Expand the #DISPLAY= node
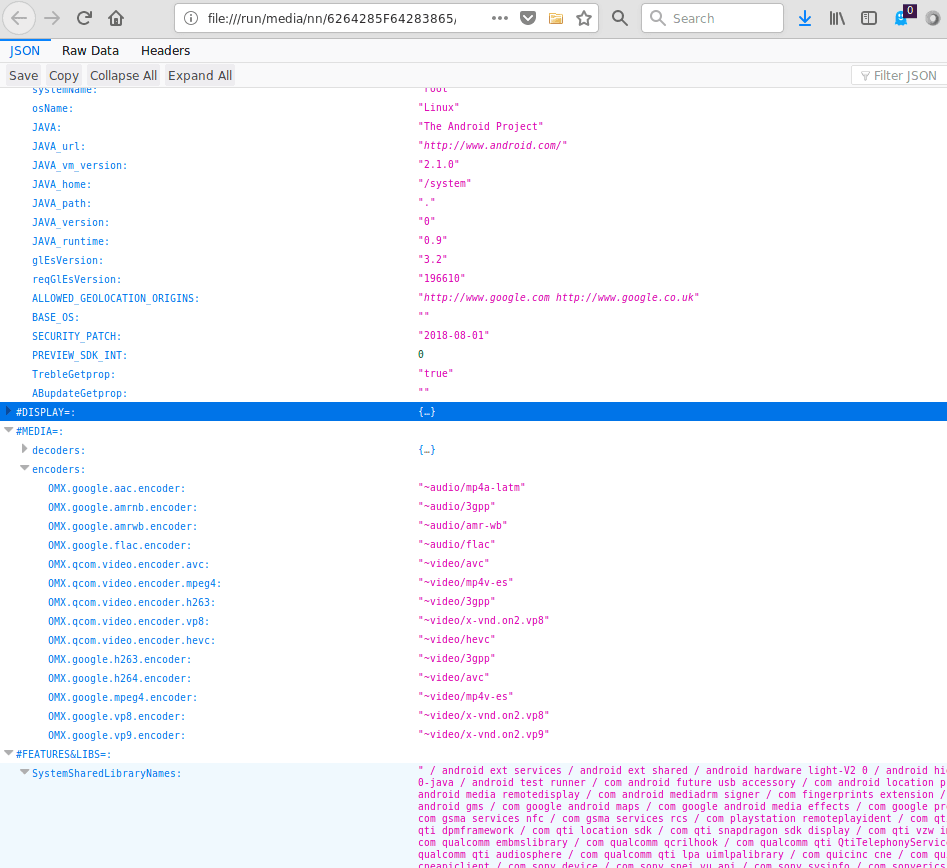 point(8,411)
